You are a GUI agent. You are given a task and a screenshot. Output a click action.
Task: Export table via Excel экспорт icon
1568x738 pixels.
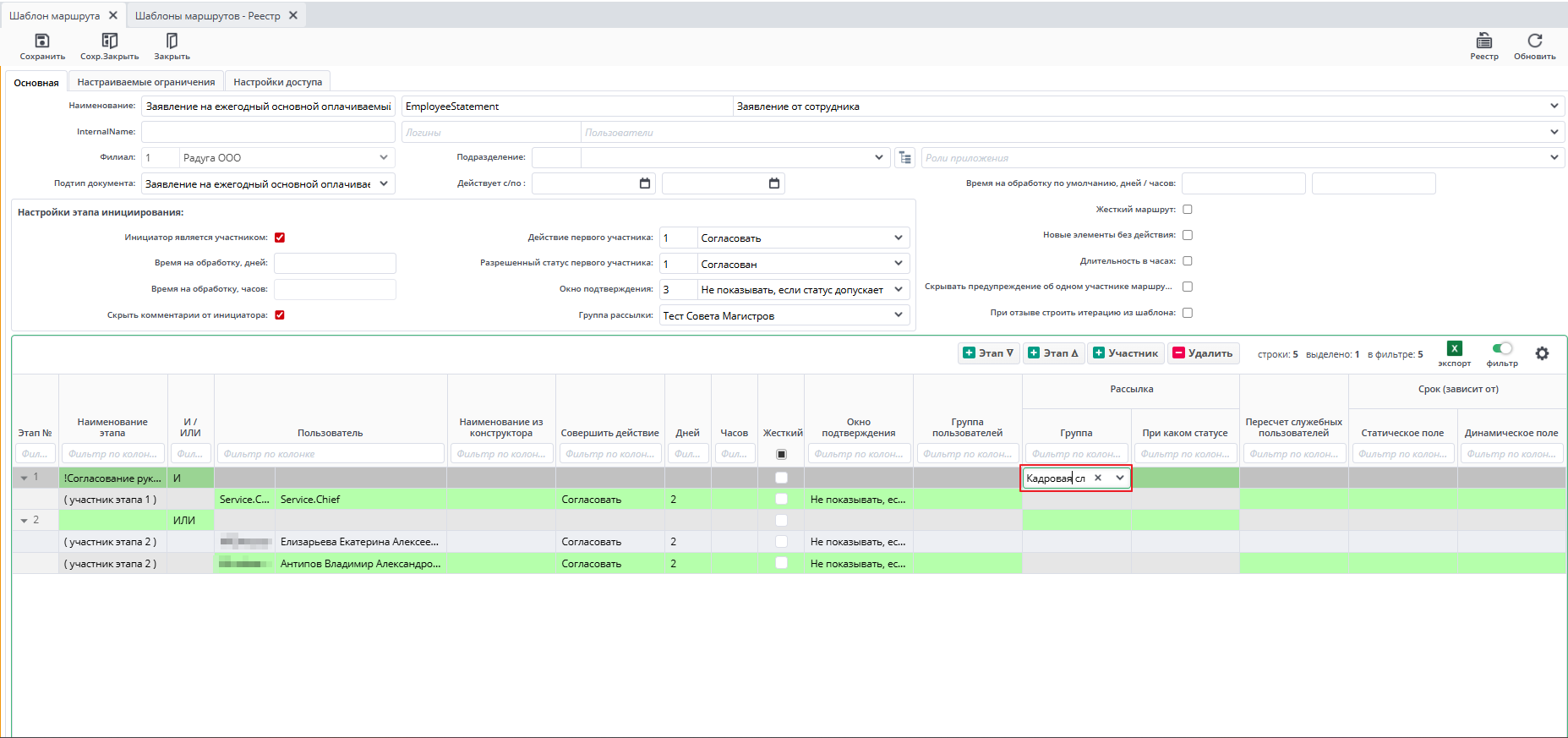pyautogui.click(x=1454, y=349)
